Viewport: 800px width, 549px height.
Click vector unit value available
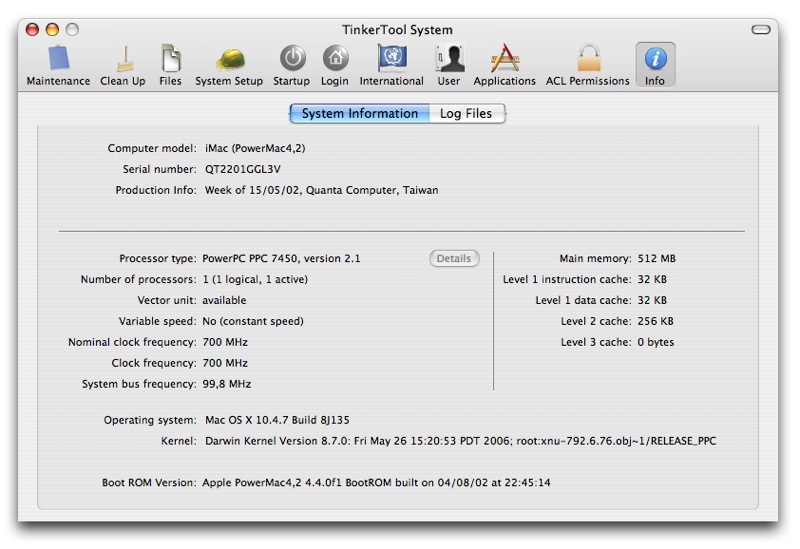tap(224, 301)
